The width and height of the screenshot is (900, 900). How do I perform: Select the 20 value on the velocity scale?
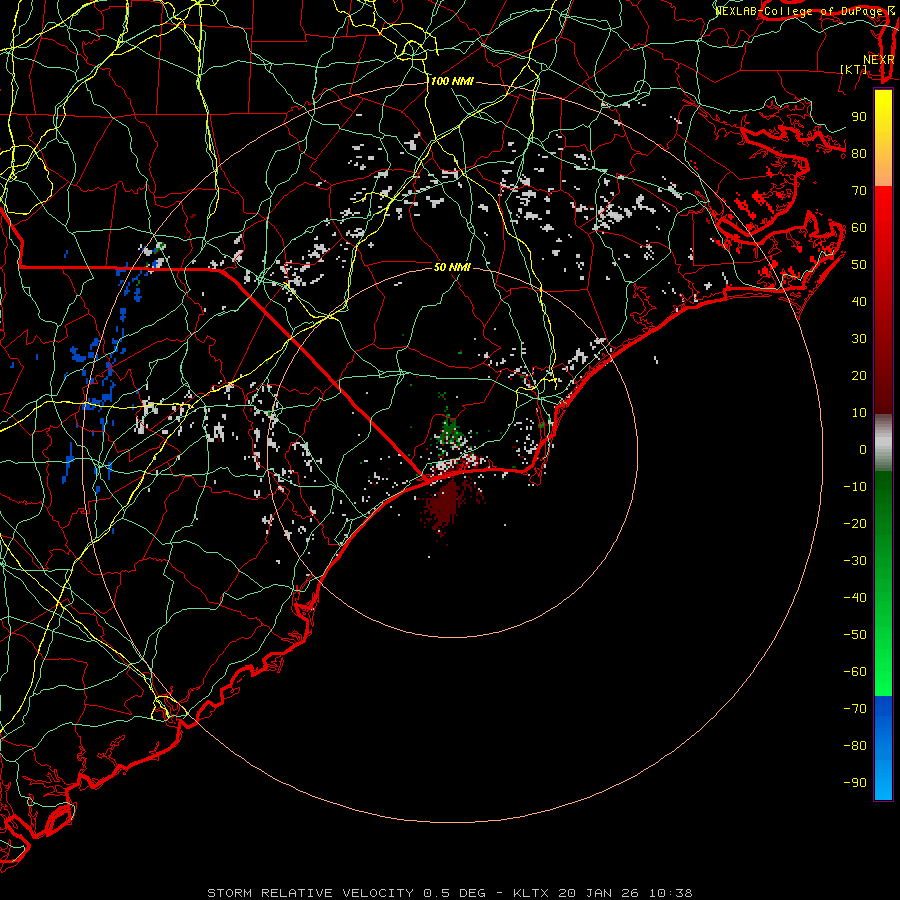click(859, 376)
